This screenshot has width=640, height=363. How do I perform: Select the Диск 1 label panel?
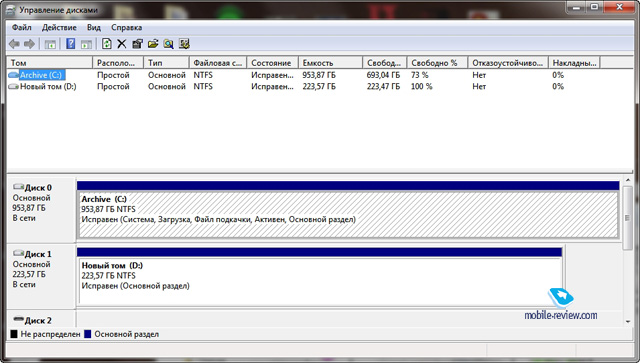(41, 276)
